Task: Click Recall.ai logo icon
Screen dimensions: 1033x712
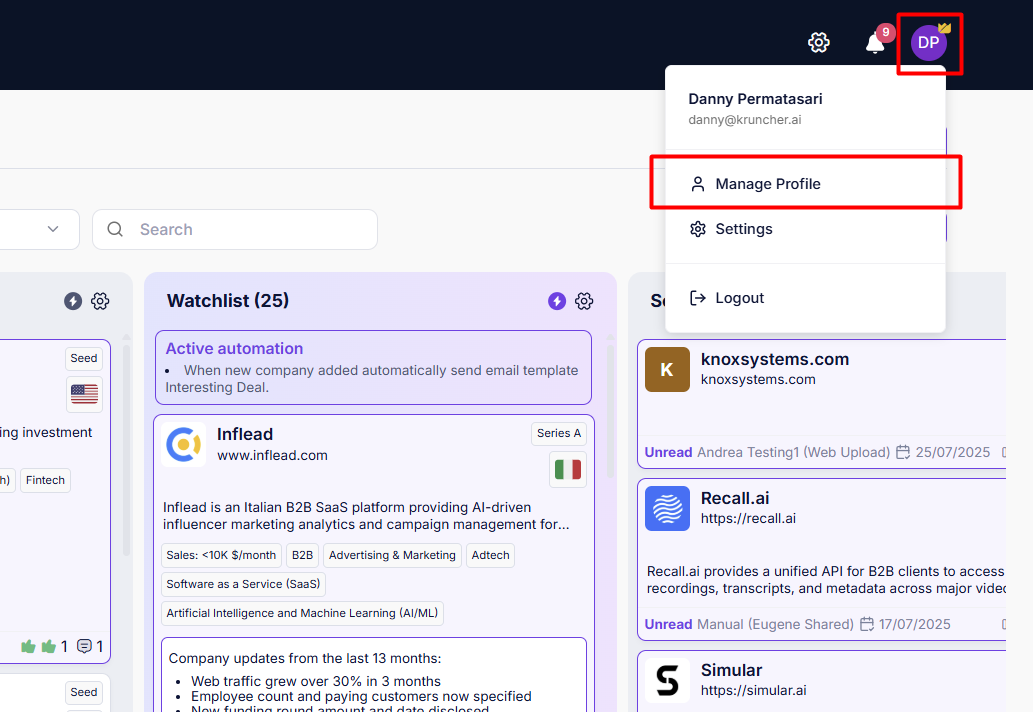Action: 667,508
